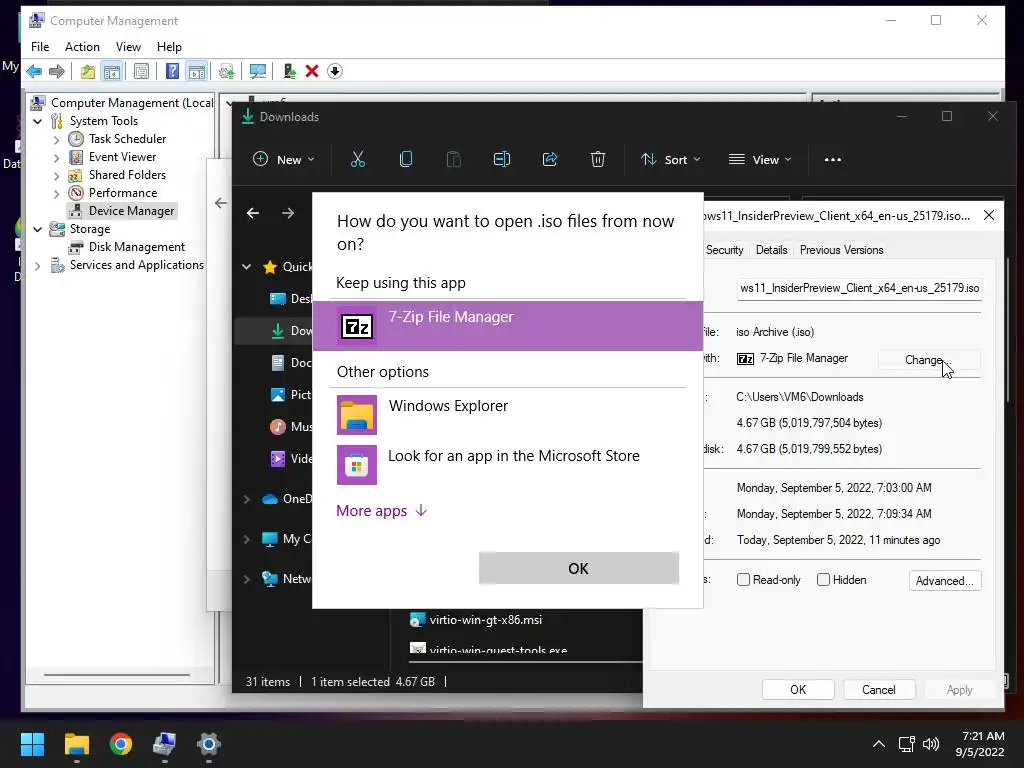Toggle the Read-only checkbox
The height and width of the screenshot is (768, 1024).
(743, 579)
